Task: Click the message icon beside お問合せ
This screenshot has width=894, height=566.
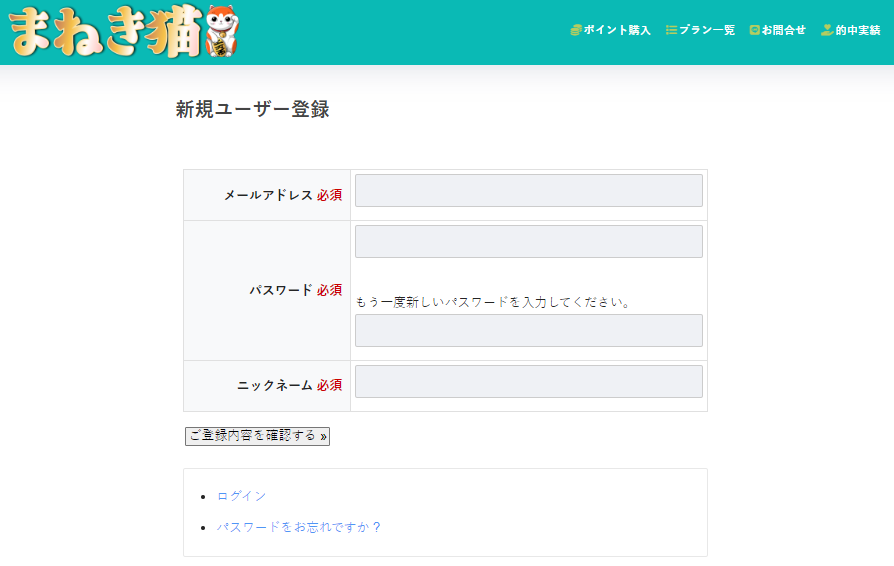Action: coord(754,30)
